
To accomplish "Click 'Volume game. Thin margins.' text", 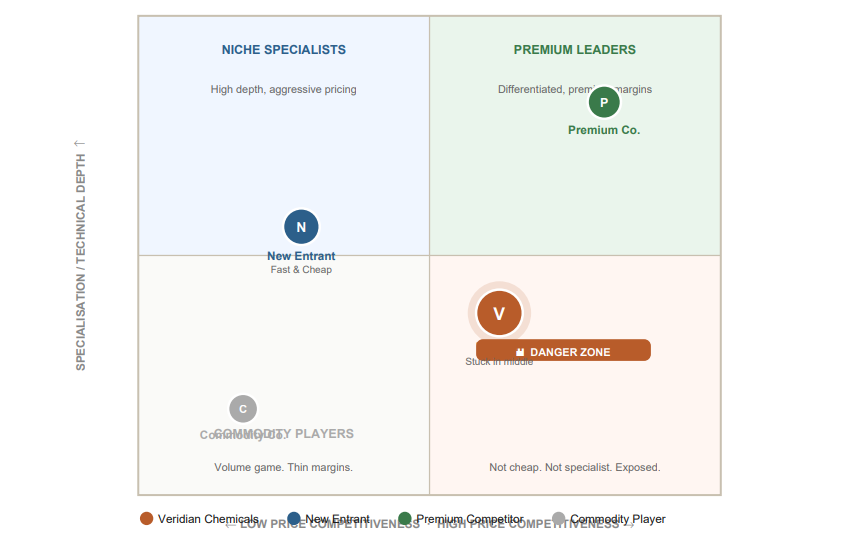I will (x=284, y=467).
